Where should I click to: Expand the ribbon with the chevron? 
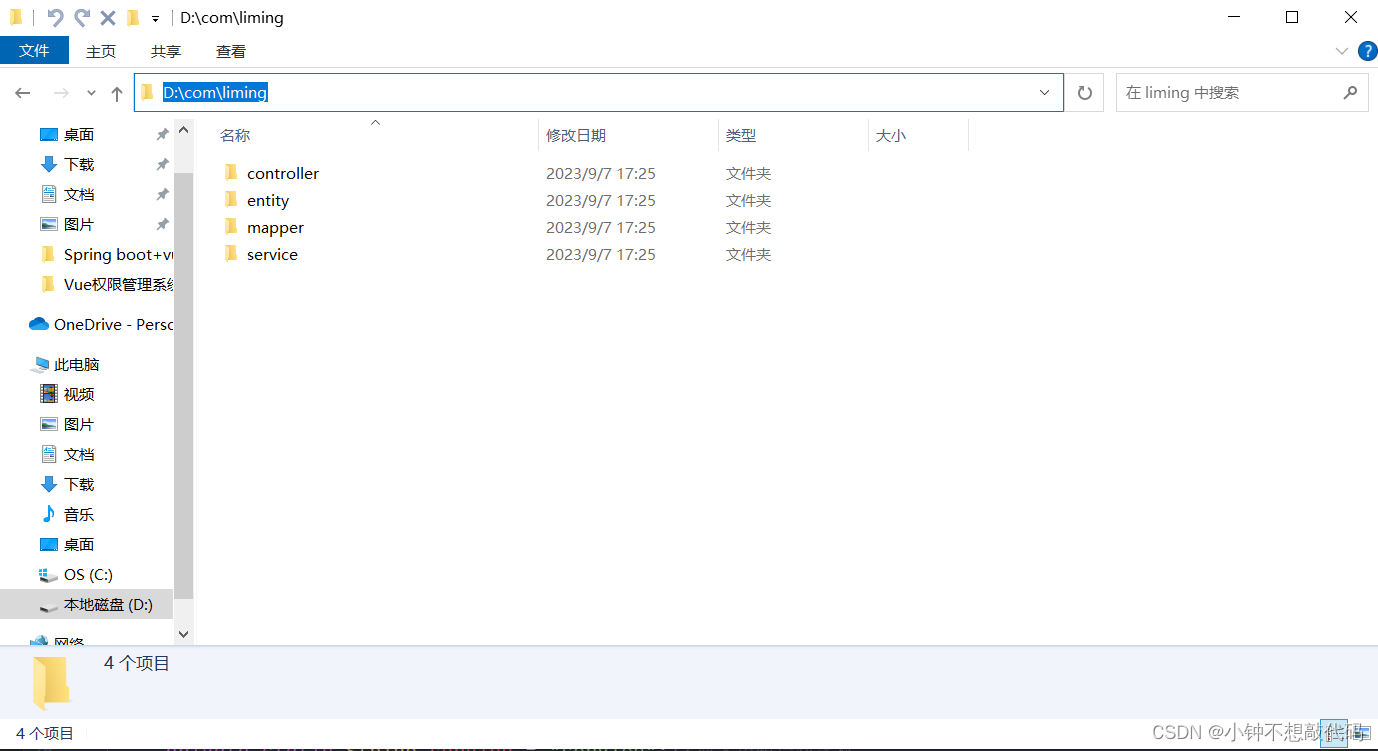1342,51
